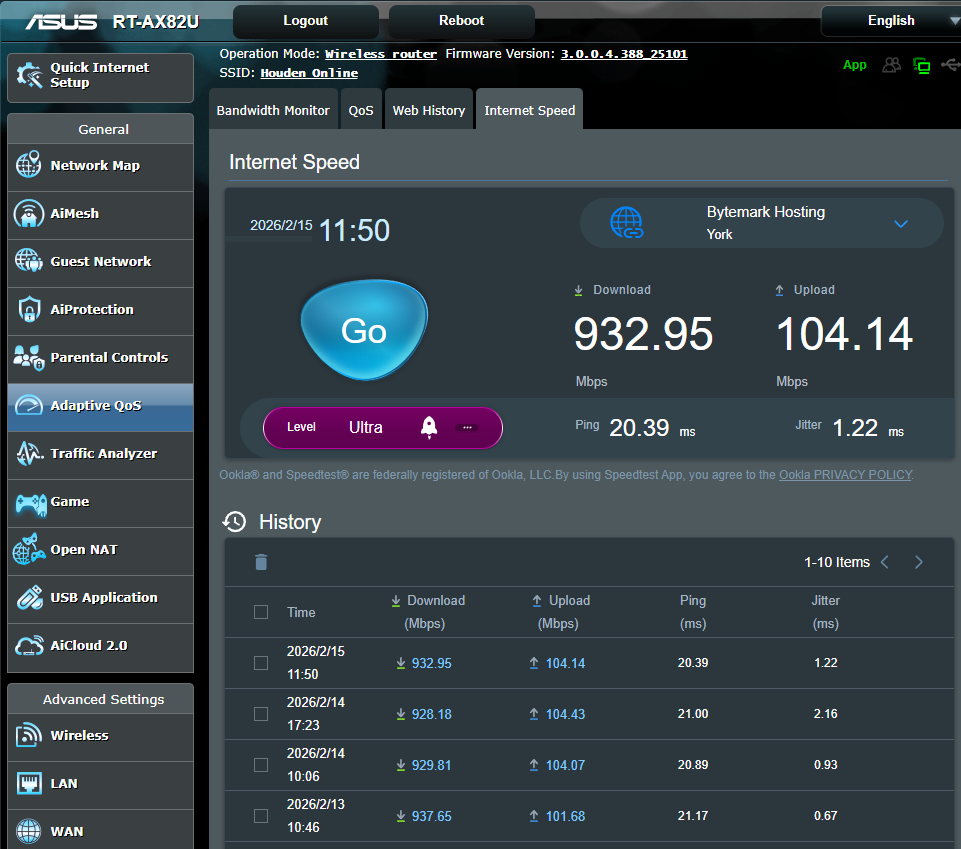Check the 2026/2/15 11:50 row checkbox

tap(261, 663)
